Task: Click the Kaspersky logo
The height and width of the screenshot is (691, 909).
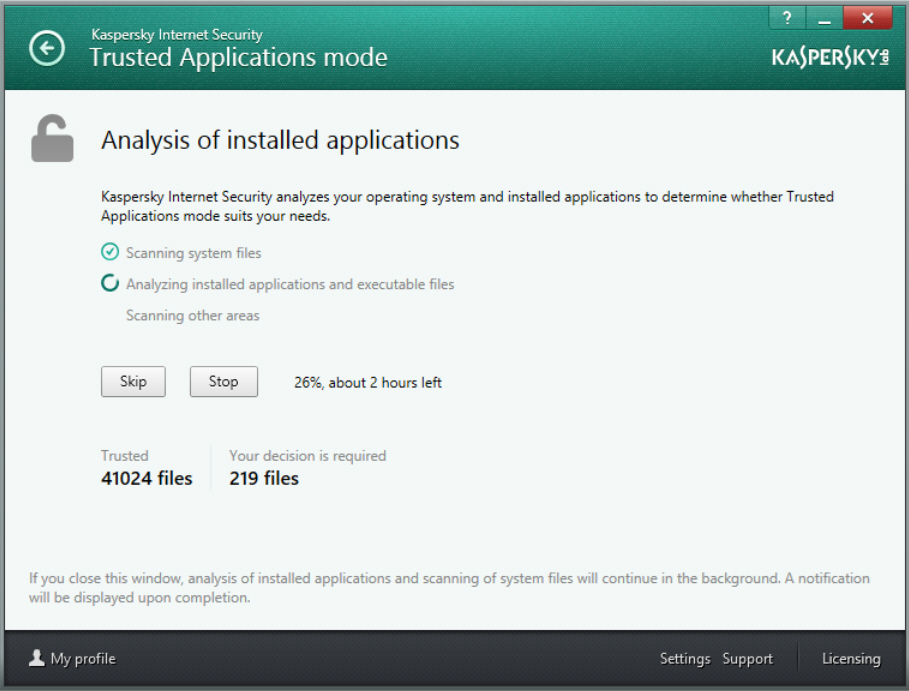Action: (x=830, y=57)
